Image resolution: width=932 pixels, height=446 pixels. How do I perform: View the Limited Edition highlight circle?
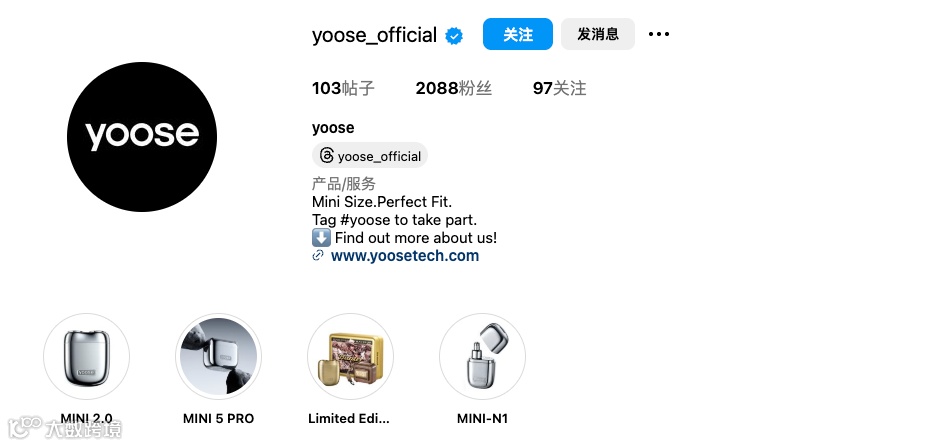point(350,356)
